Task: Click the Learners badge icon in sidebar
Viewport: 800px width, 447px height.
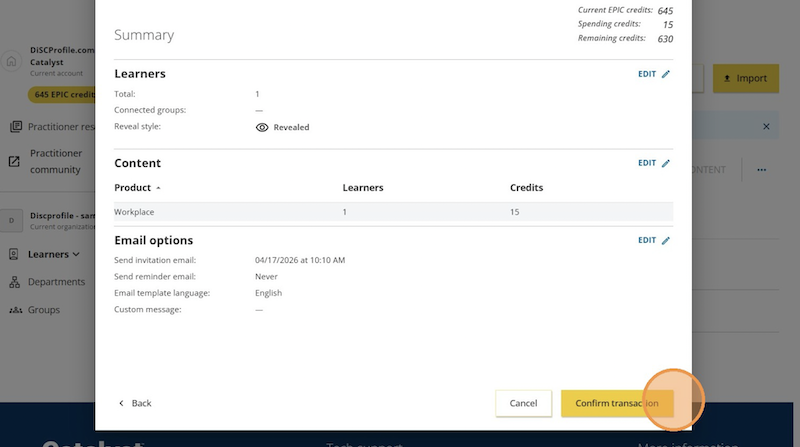Action: (x=14, y=254)
